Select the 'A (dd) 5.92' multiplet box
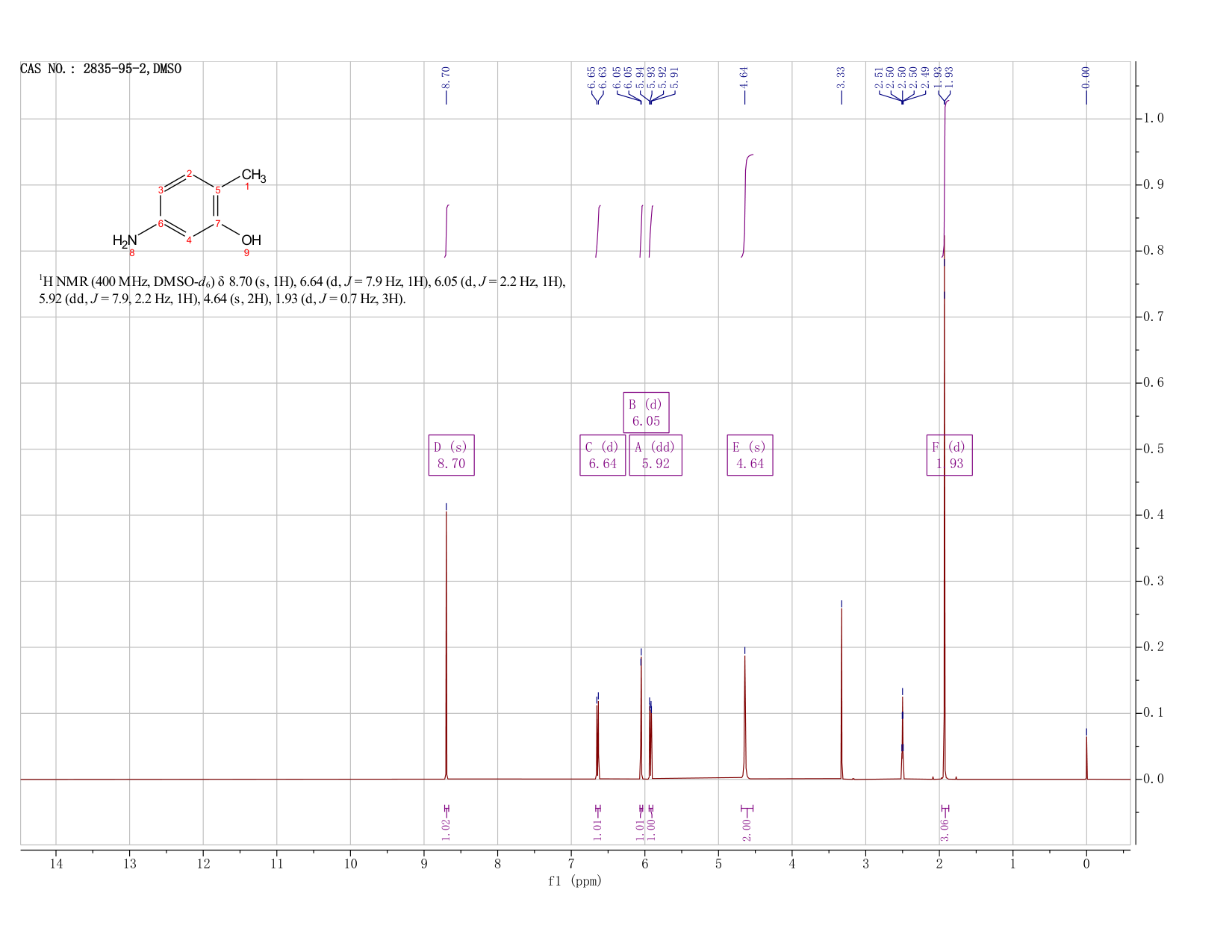This screenshot has height=952, width=1232. pos(656,455)
